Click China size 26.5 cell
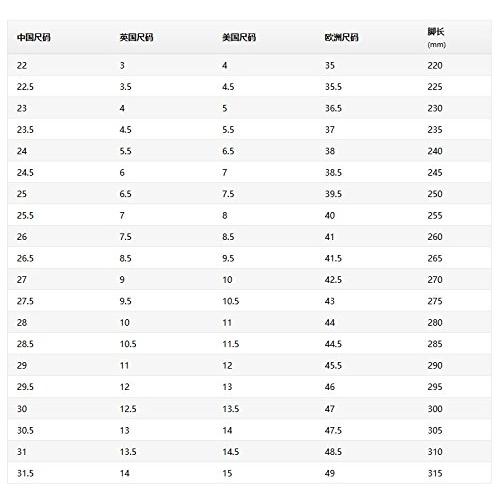Image resolution: width=496 pixels, height=496 pixels. pyautogui.click(x=25, y=258)
